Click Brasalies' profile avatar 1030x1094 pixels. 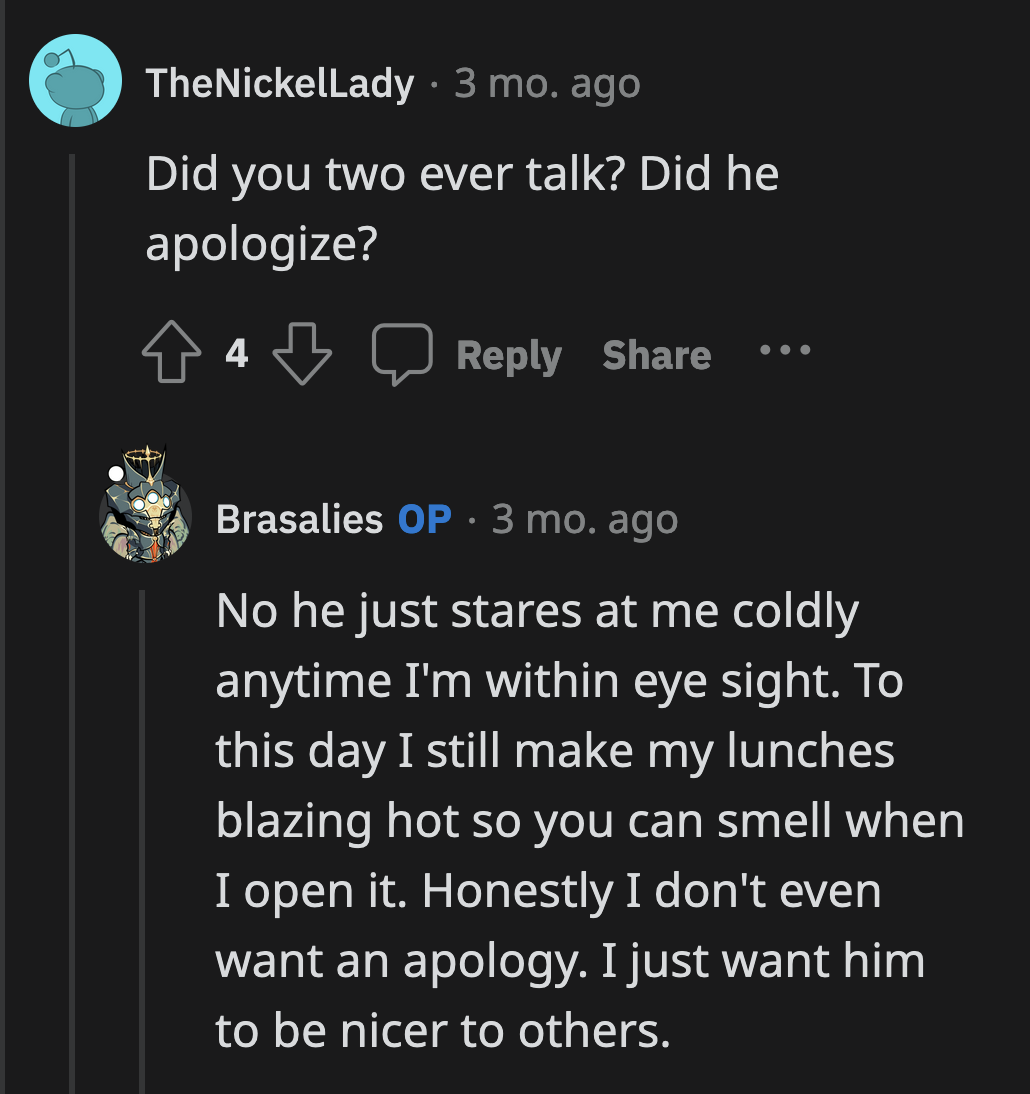tap(147, 518)
